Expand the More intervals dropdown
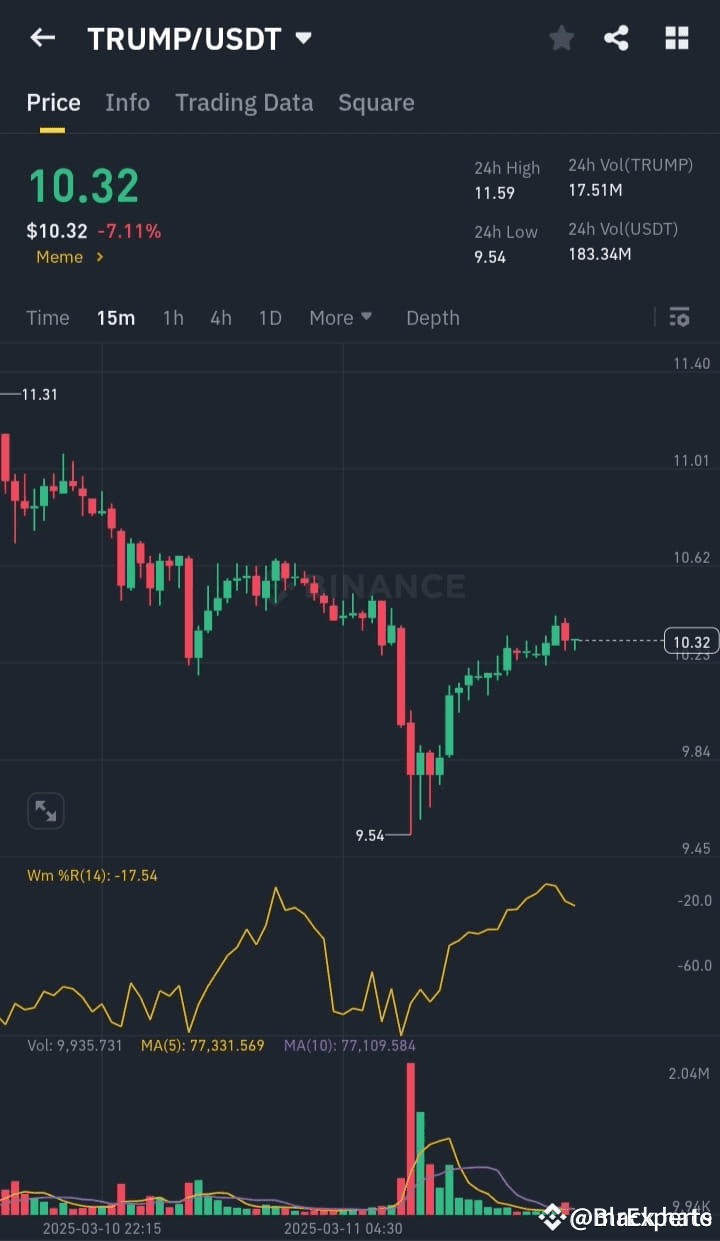This screenshot has height=1241, width=720. pos(341,318)
